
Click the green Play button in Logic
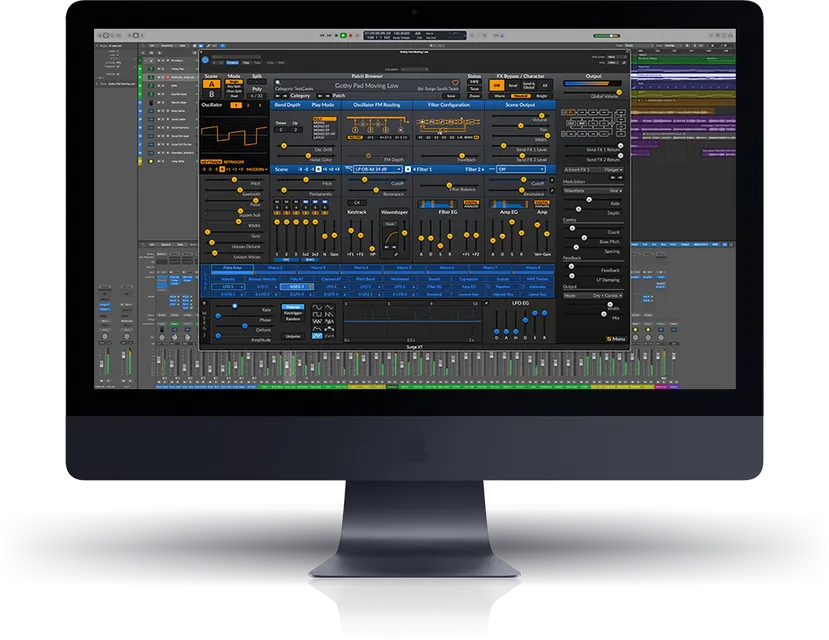click(343, 35)
